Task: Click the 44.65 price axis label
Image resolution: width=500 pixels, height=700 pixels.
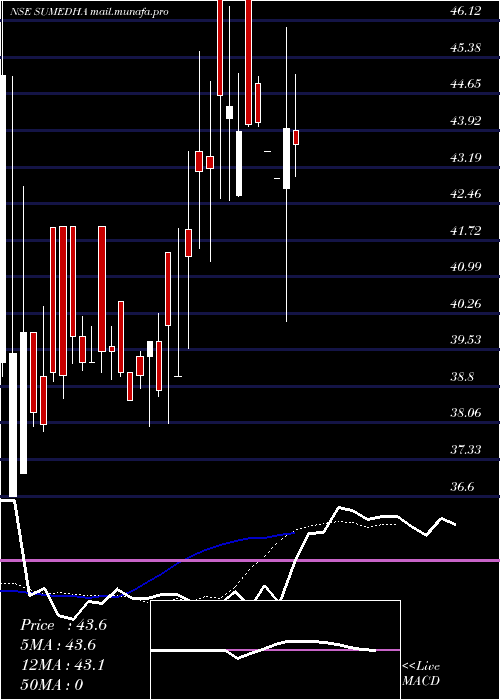Action: 466,84
